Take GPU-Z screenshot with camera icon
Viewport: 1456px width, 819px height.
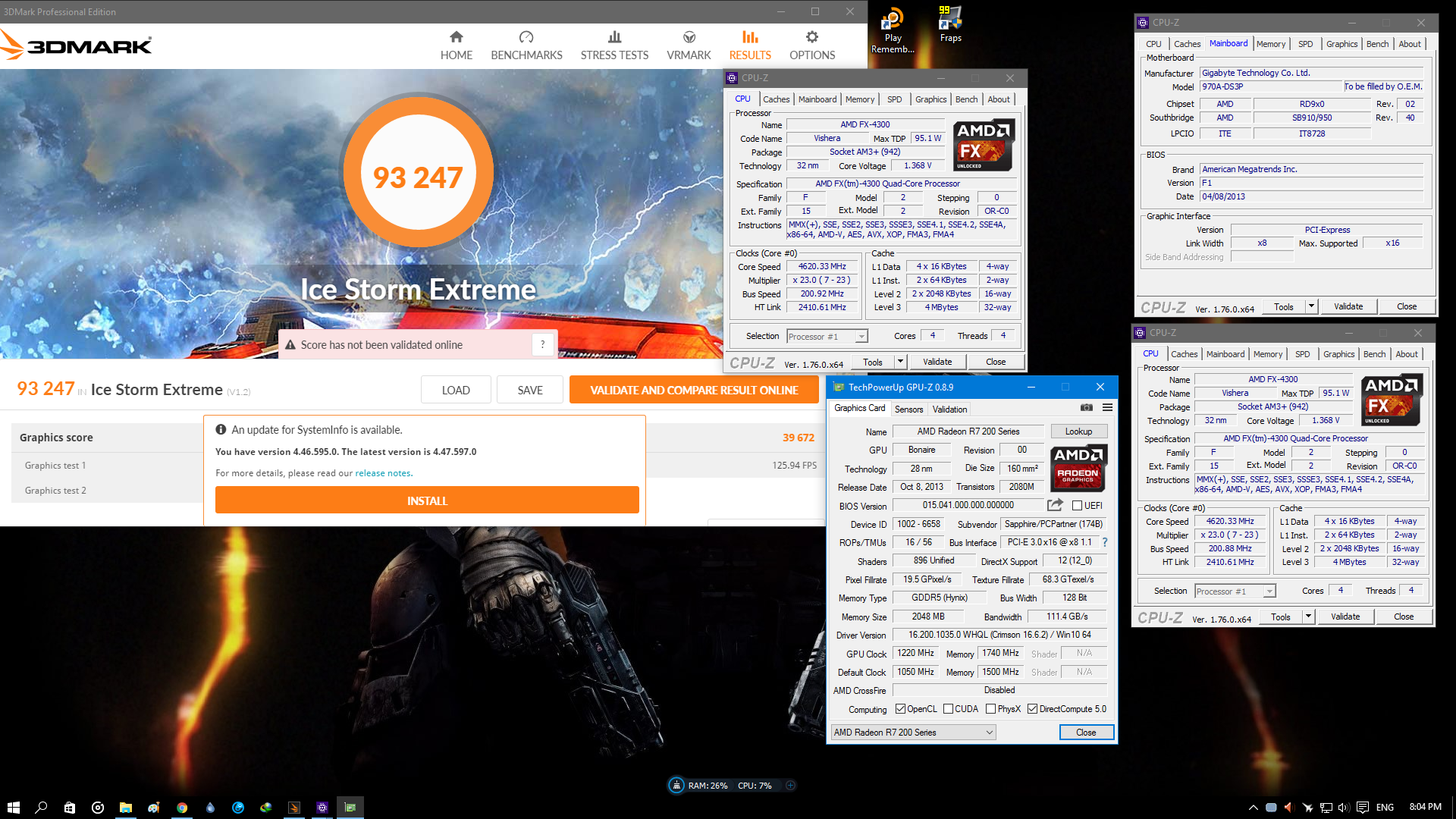pos(1087,408)
